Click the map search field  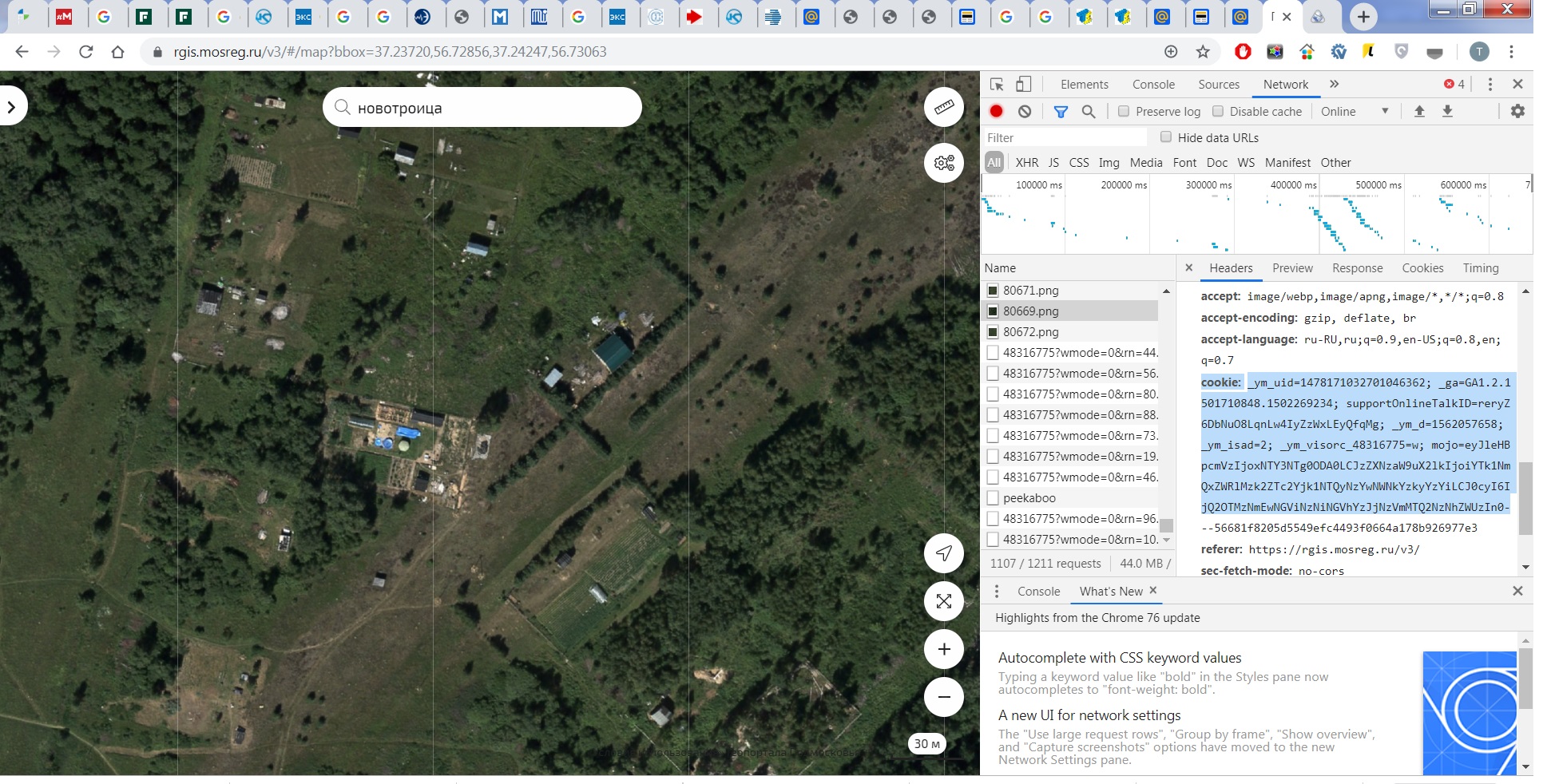(482, 108)
